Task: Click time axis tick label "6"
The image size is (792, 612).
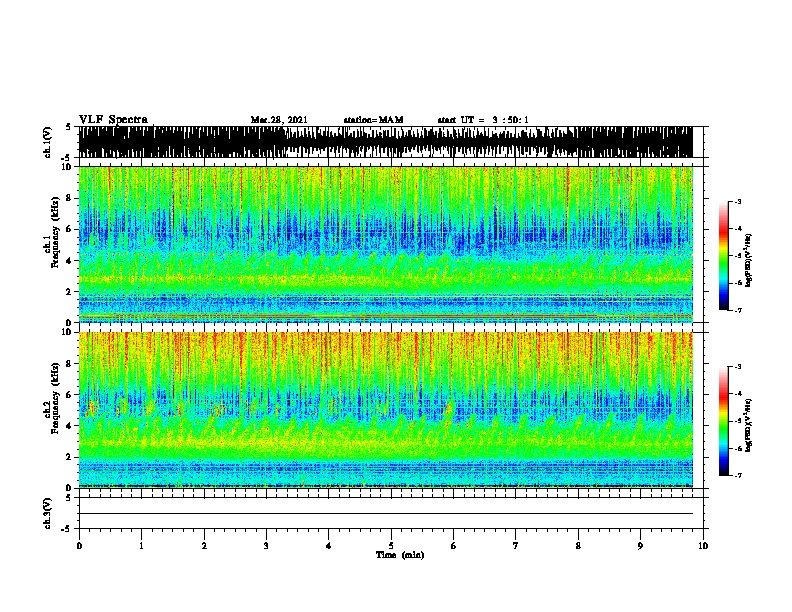Action: tap(454, 546)
